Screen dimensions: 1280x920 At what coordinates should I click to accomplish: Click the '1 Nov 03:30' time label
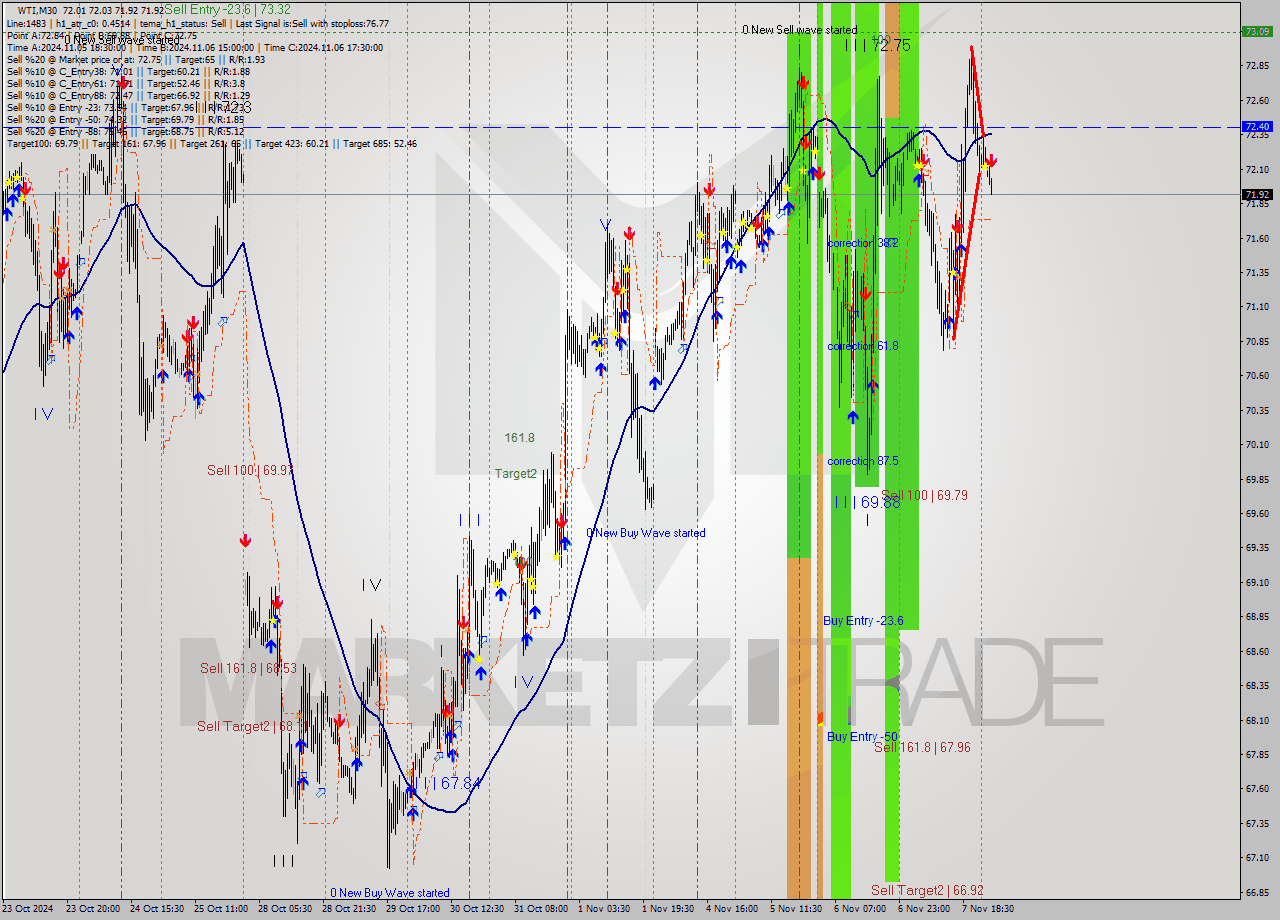[605, 909]
